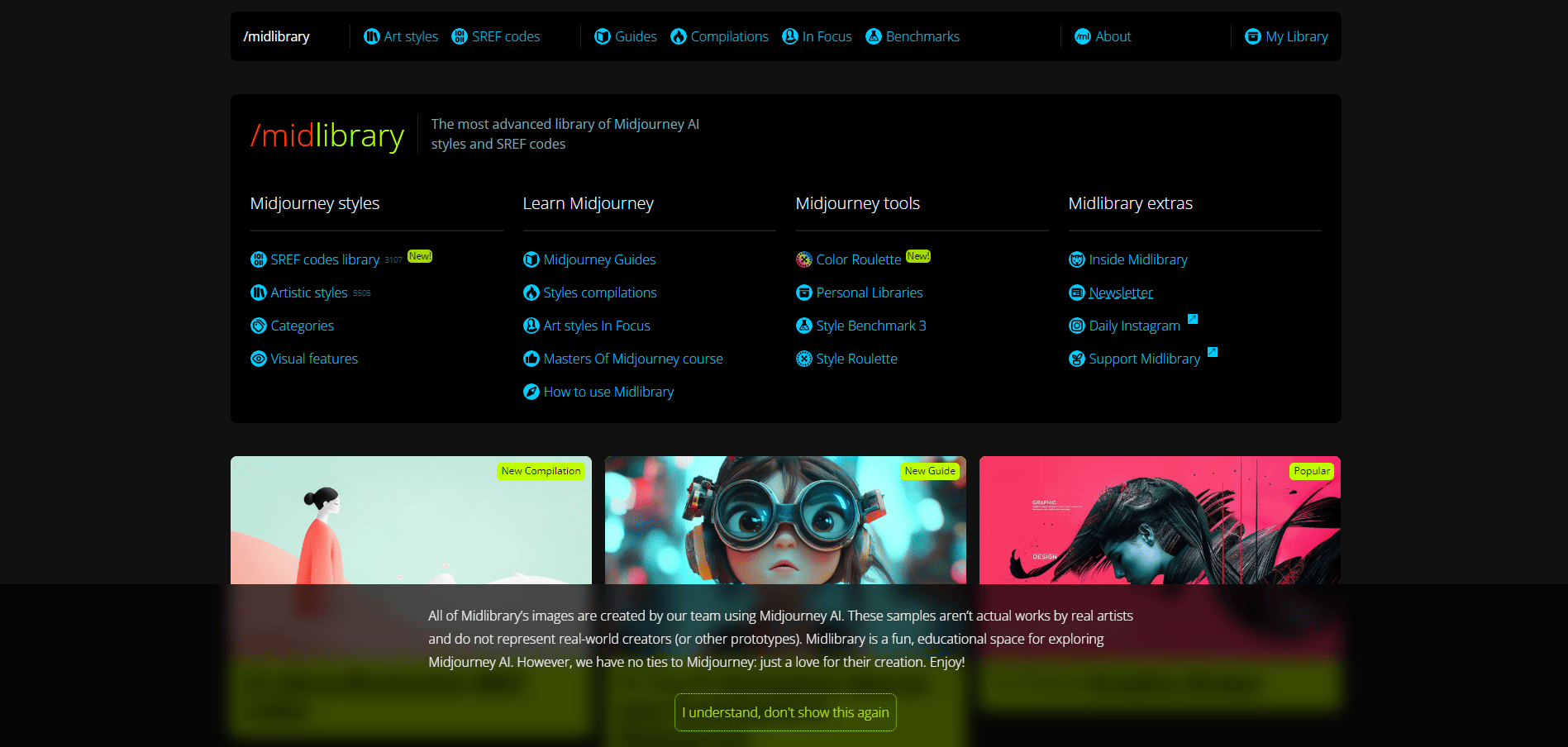
Task: Click the Newsletter icon
Action: pyautogui.click(x=1077, y=293)
